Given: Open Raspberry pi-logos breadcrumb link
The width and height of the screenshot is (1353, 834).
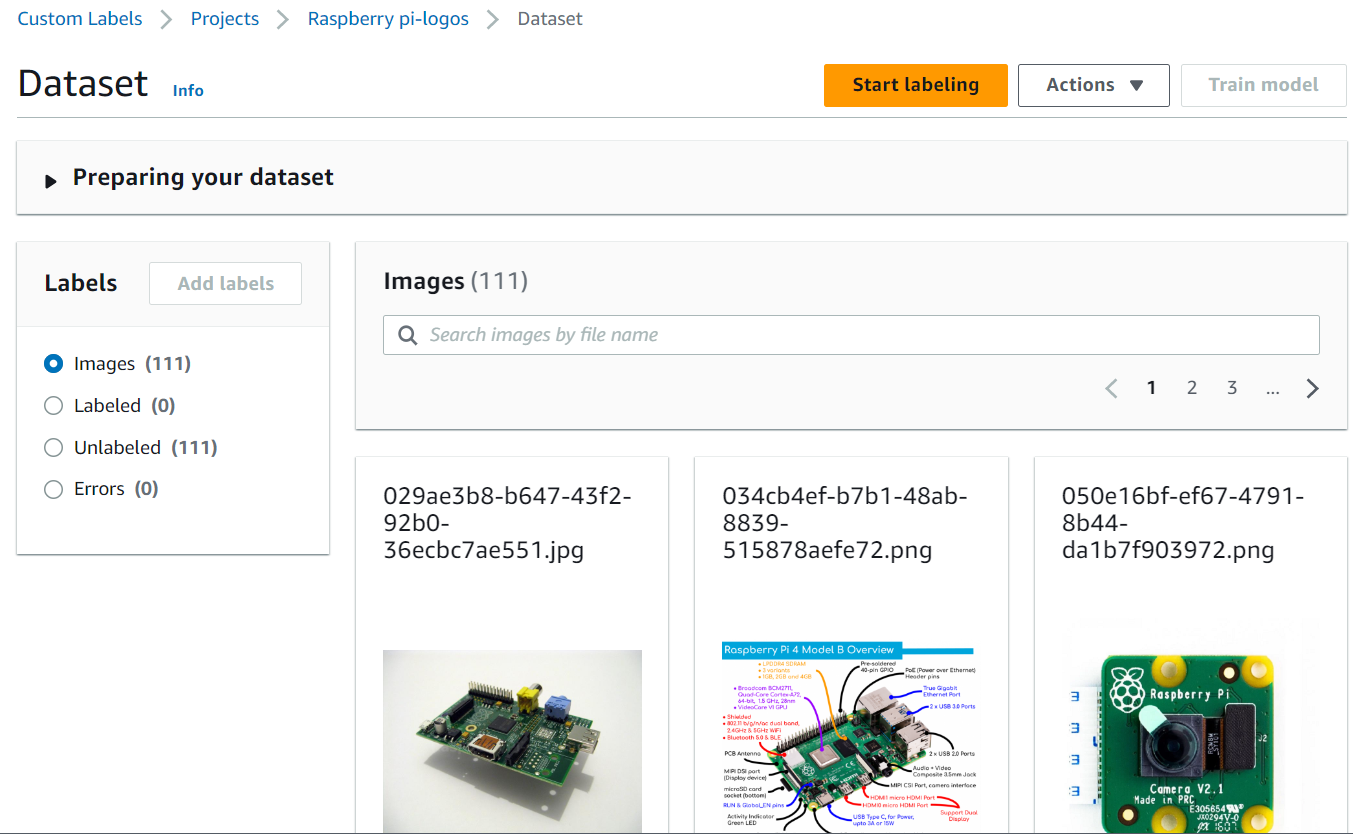Looking at the screenshot, I should click(x=388, y=19).
